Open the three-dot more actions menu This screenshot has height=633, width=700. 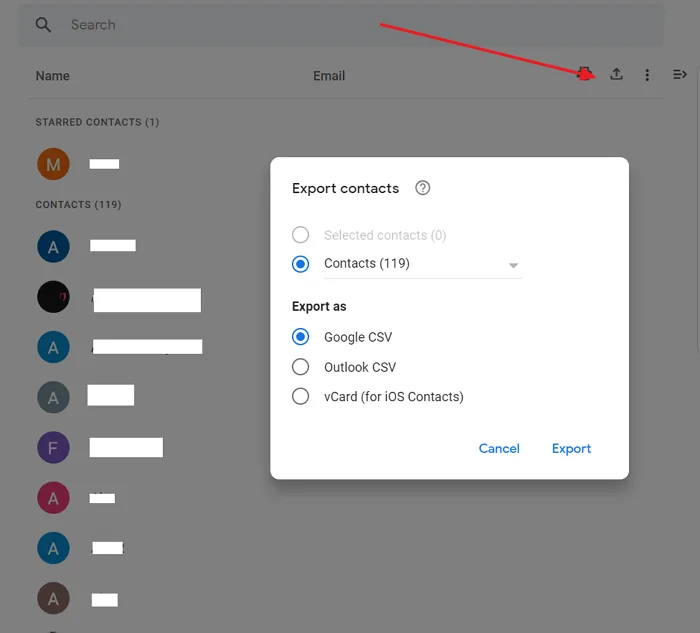click(647, 75)
